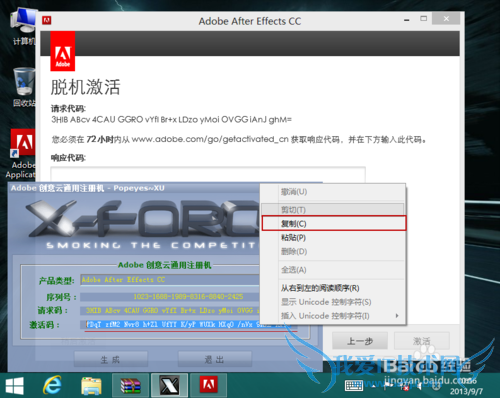
Task: Click the 激活 button
Action: pyautogui.click(x=421, y=341)
